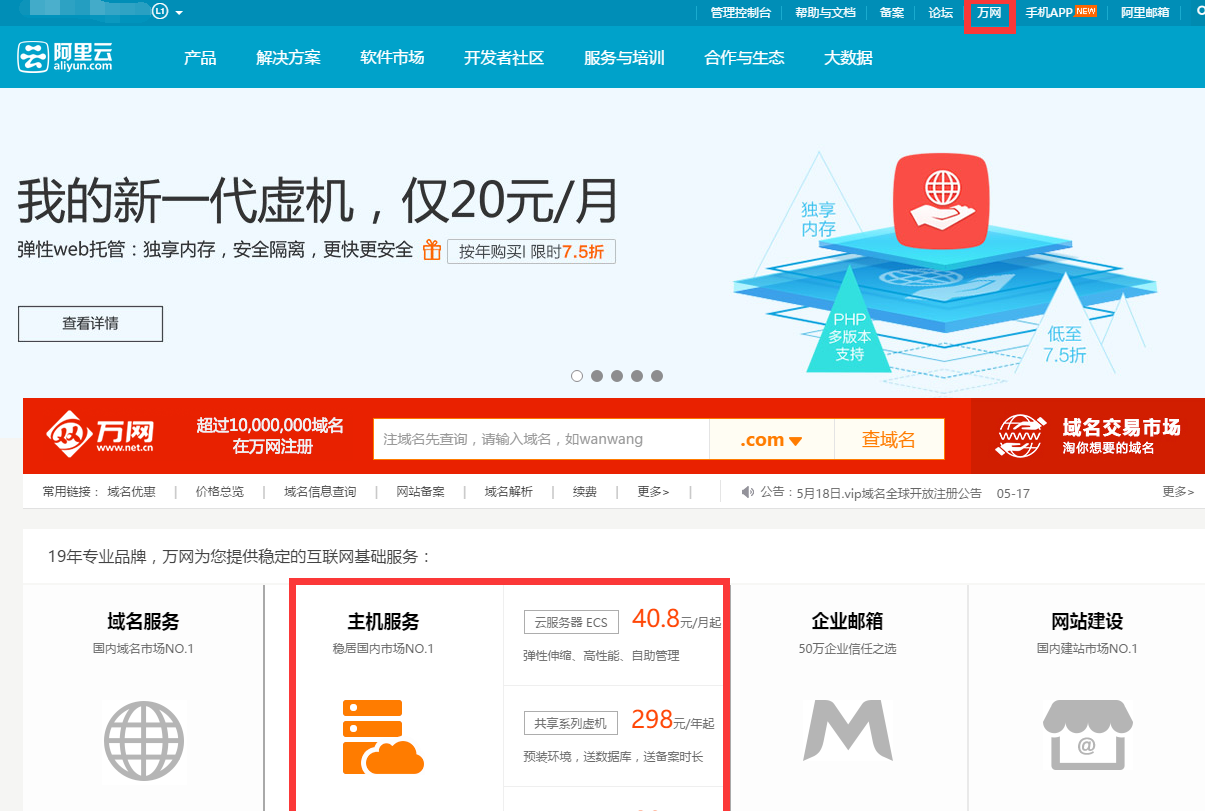Click the grey globe icon under 域名服务
This screenshot has width=1205, height=811.
tap(144, 740)
